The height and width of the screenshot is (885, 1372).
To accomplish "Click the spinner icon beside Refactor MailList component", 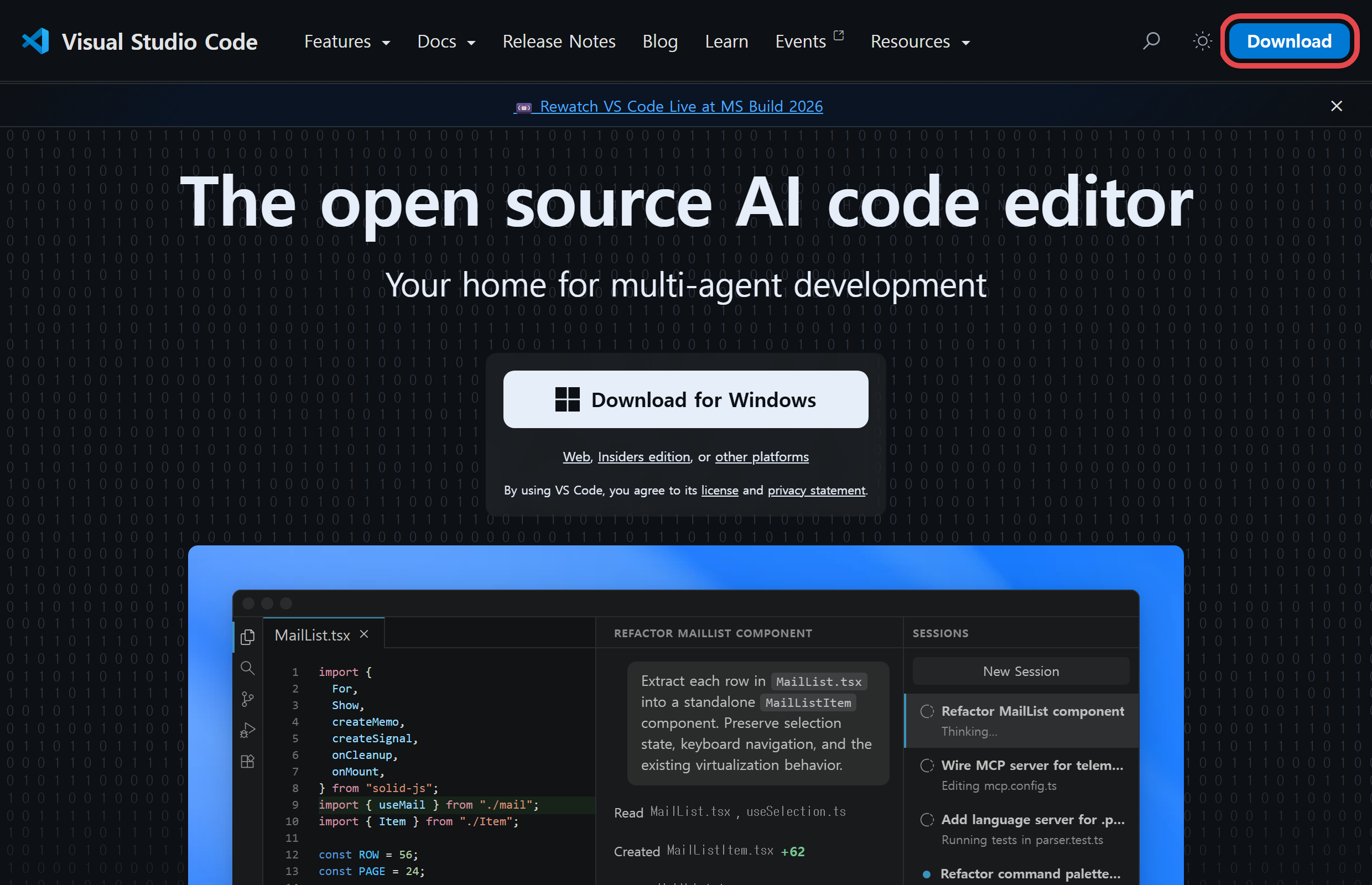I will click(927, 711).
